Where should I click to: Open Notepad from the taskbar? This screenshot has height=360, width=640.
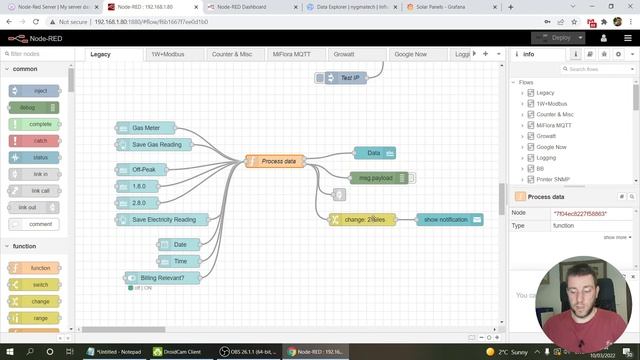click(114, 351)
